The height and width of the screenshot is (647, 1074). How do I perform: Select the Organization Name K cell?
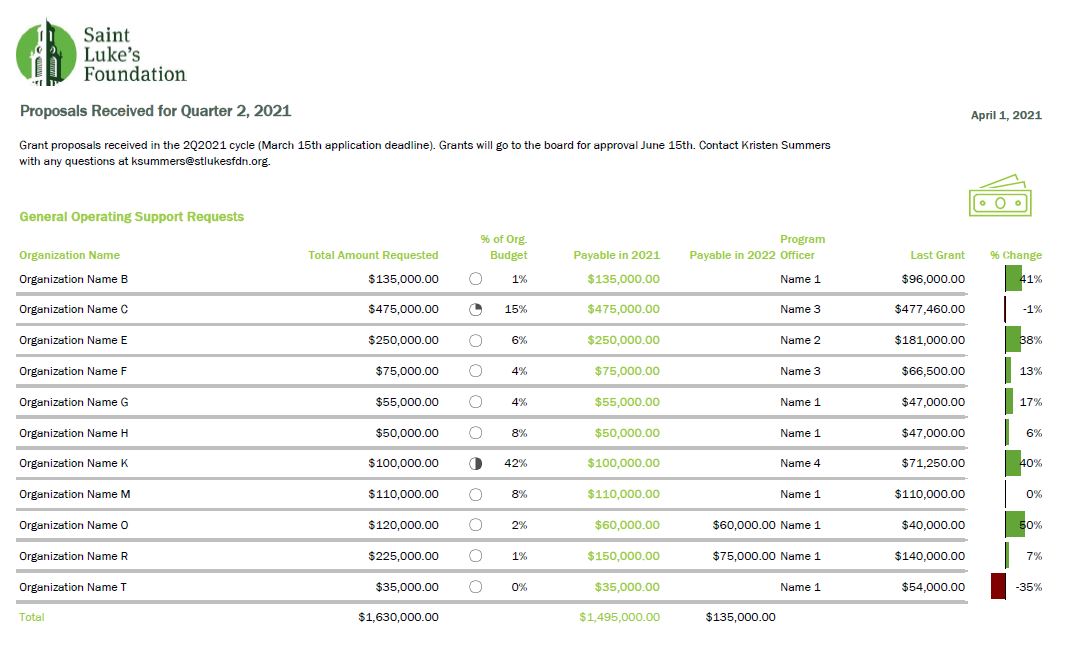pos(74,463)
